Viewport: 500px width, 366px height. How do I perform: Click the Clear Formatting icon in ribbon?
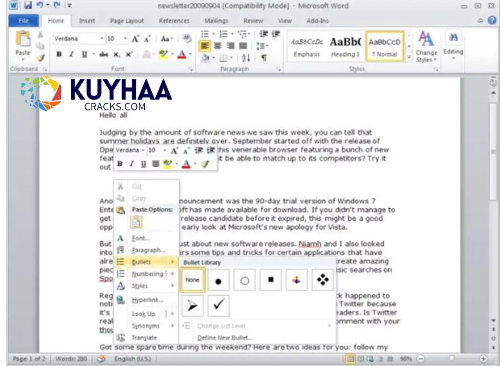click(x=187, y=39)
